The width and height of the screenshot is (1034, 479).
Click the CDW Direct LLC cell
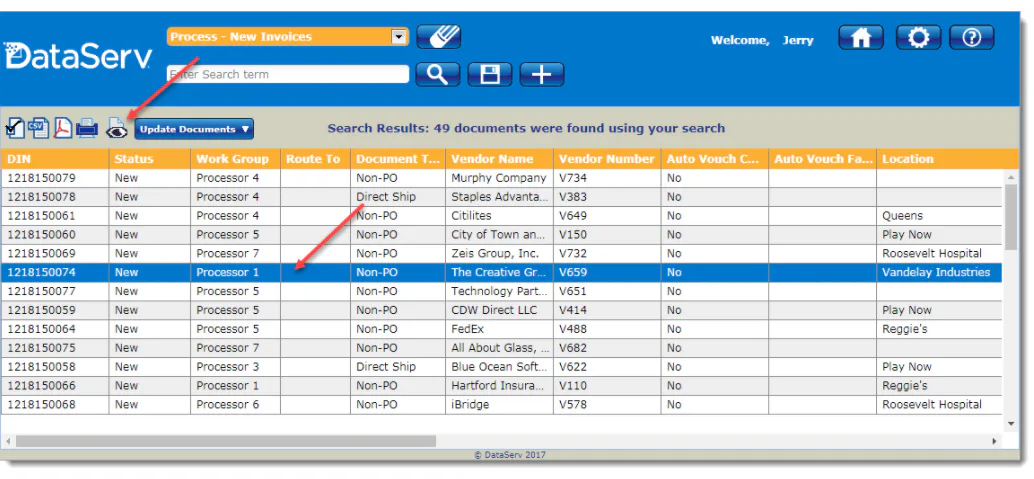499,310
